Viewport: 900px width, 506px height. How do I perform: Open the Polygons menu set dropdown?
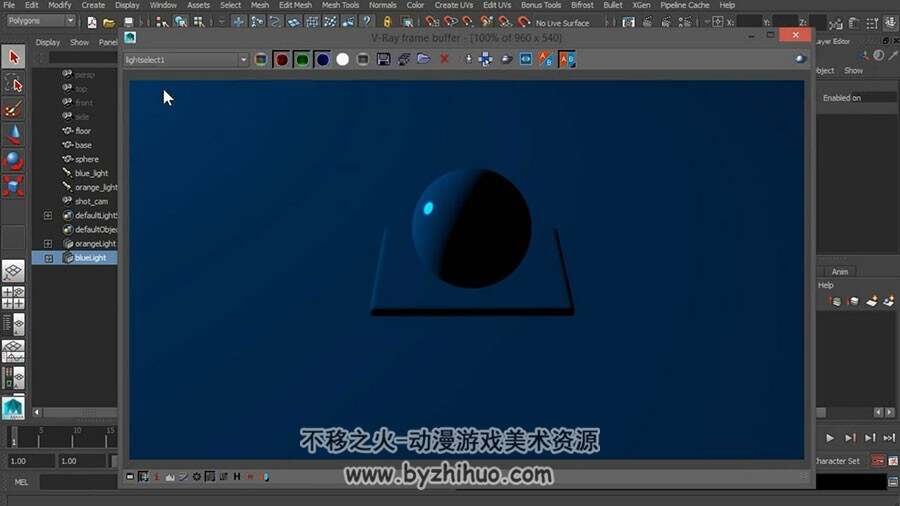[x=40, y=21]
